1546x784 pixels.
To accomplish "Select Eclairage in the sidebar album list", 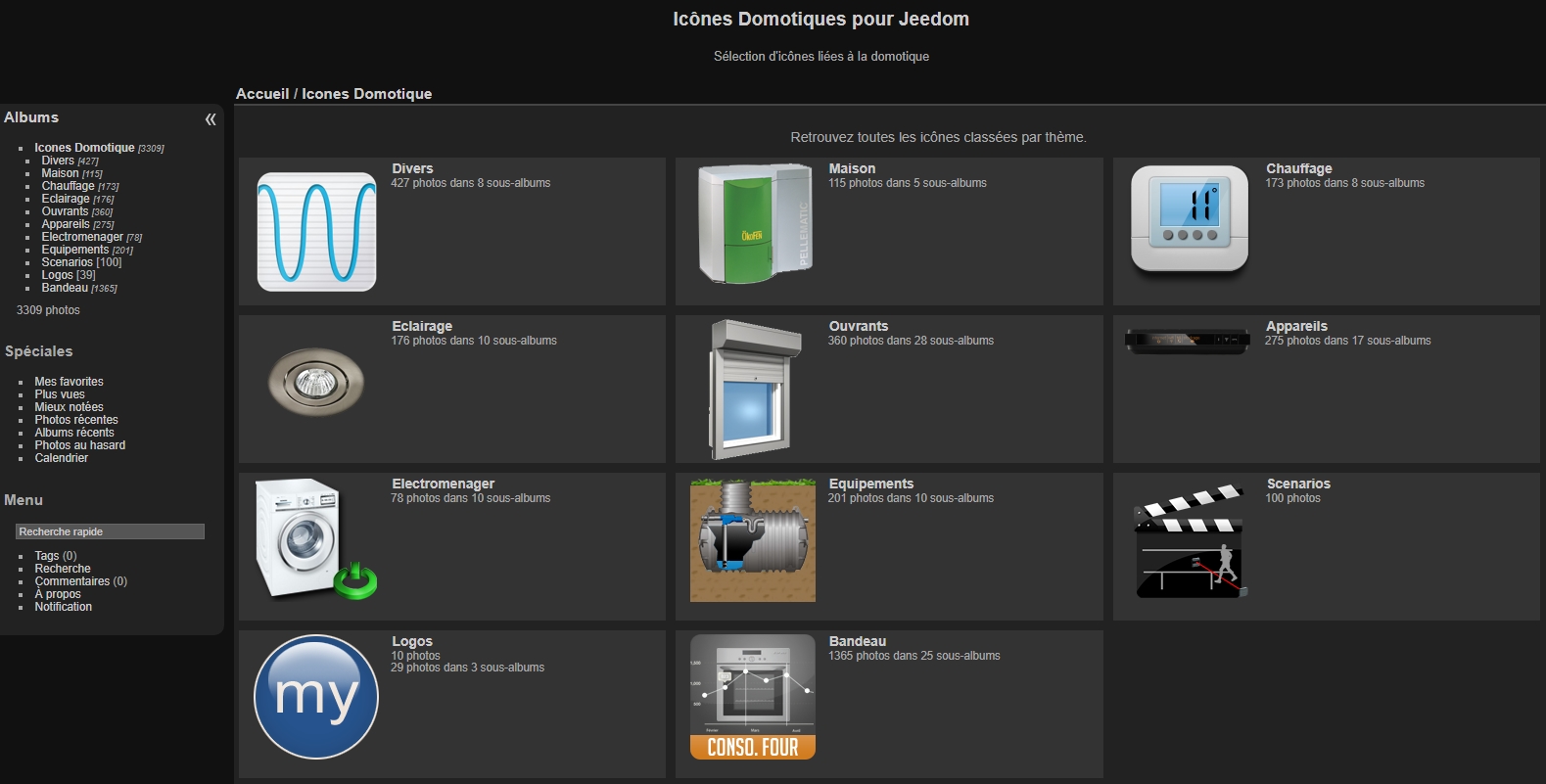I will coord(66,199).
